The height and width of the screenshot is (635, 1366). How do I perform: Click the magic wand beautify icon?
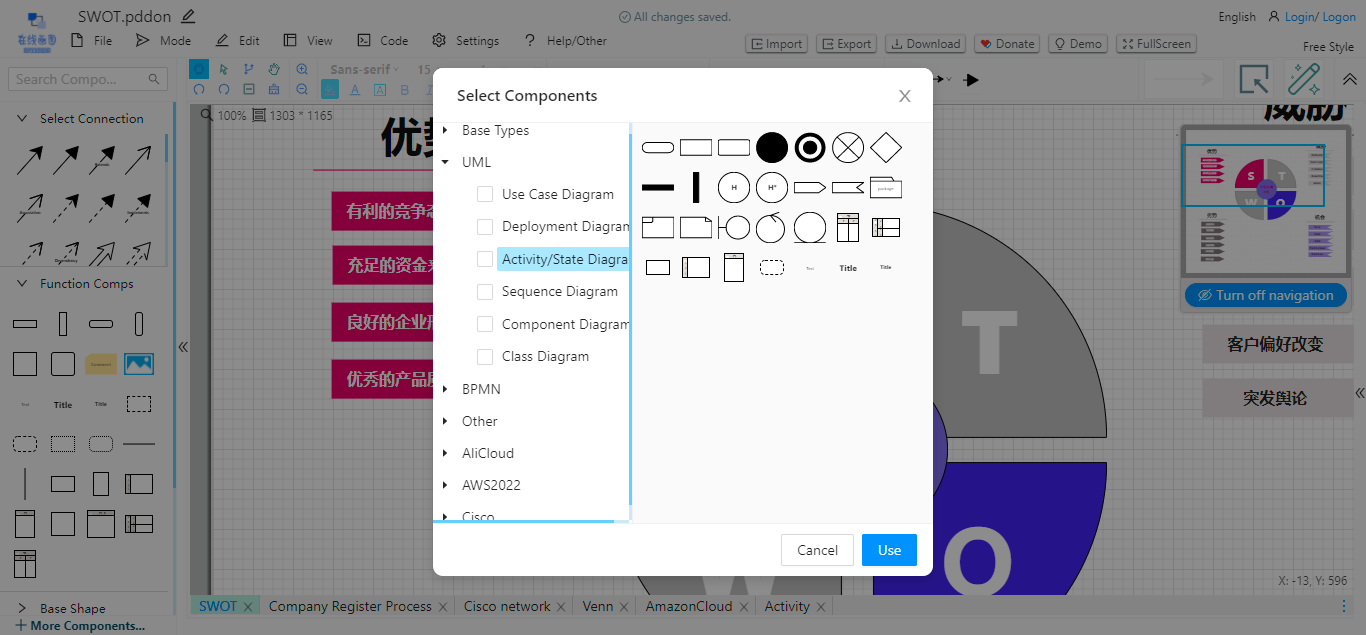pyautogui.click(x=1305, y=78)
